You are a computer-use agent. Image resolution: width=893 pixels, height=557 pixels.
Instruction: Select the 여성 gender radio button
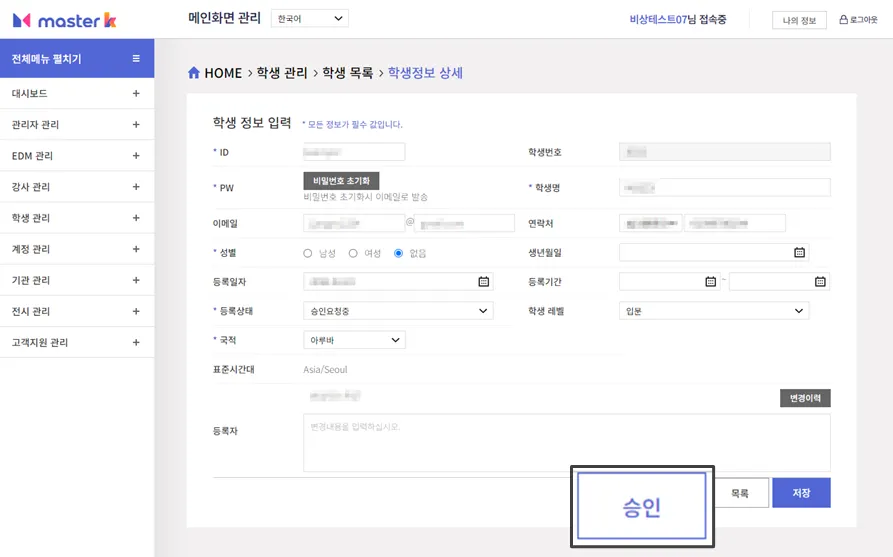coord(353,253)
